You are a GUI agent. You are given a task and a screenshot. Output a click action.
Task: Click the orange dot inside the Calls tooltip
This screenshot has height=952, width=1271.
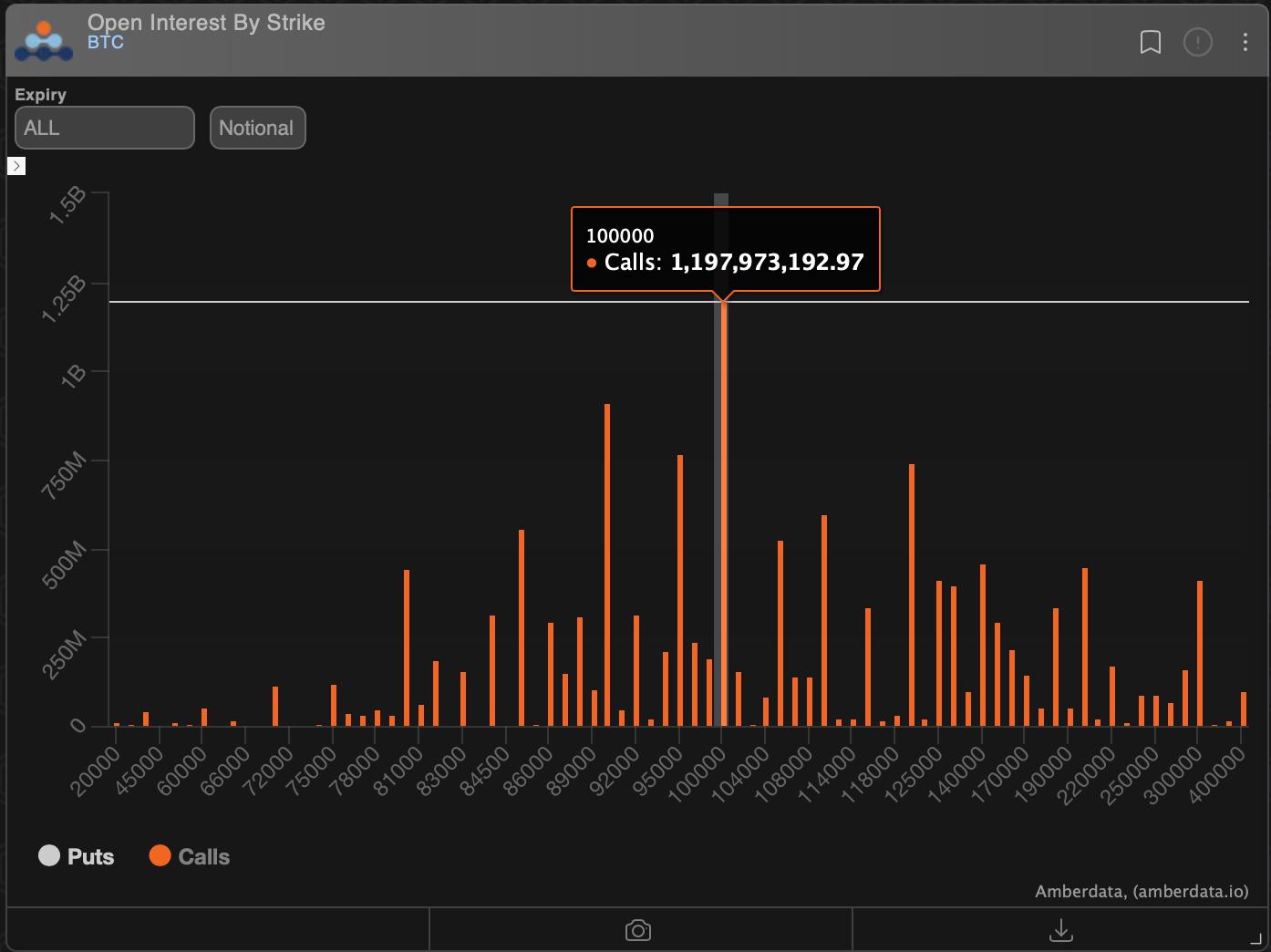[x=593, y=262]
